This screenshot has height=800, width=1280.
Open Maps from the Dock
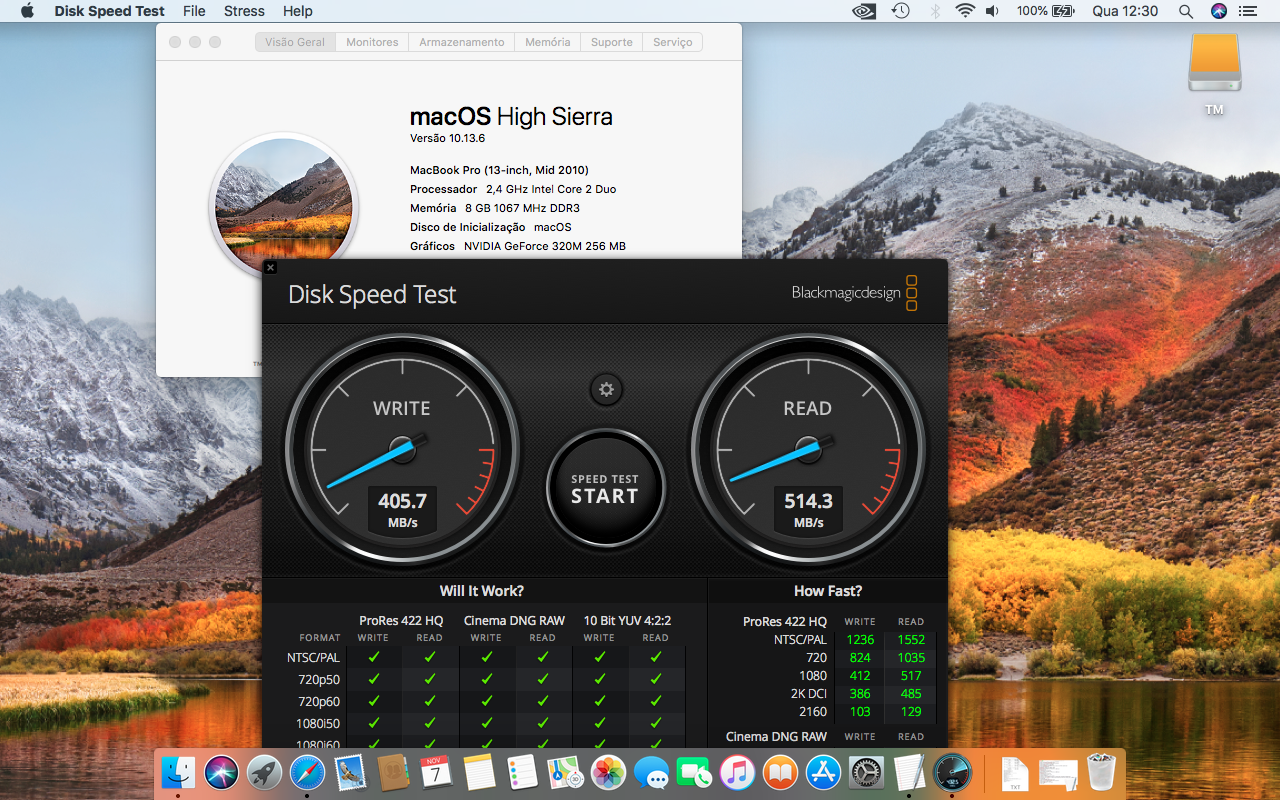[565, 772]
